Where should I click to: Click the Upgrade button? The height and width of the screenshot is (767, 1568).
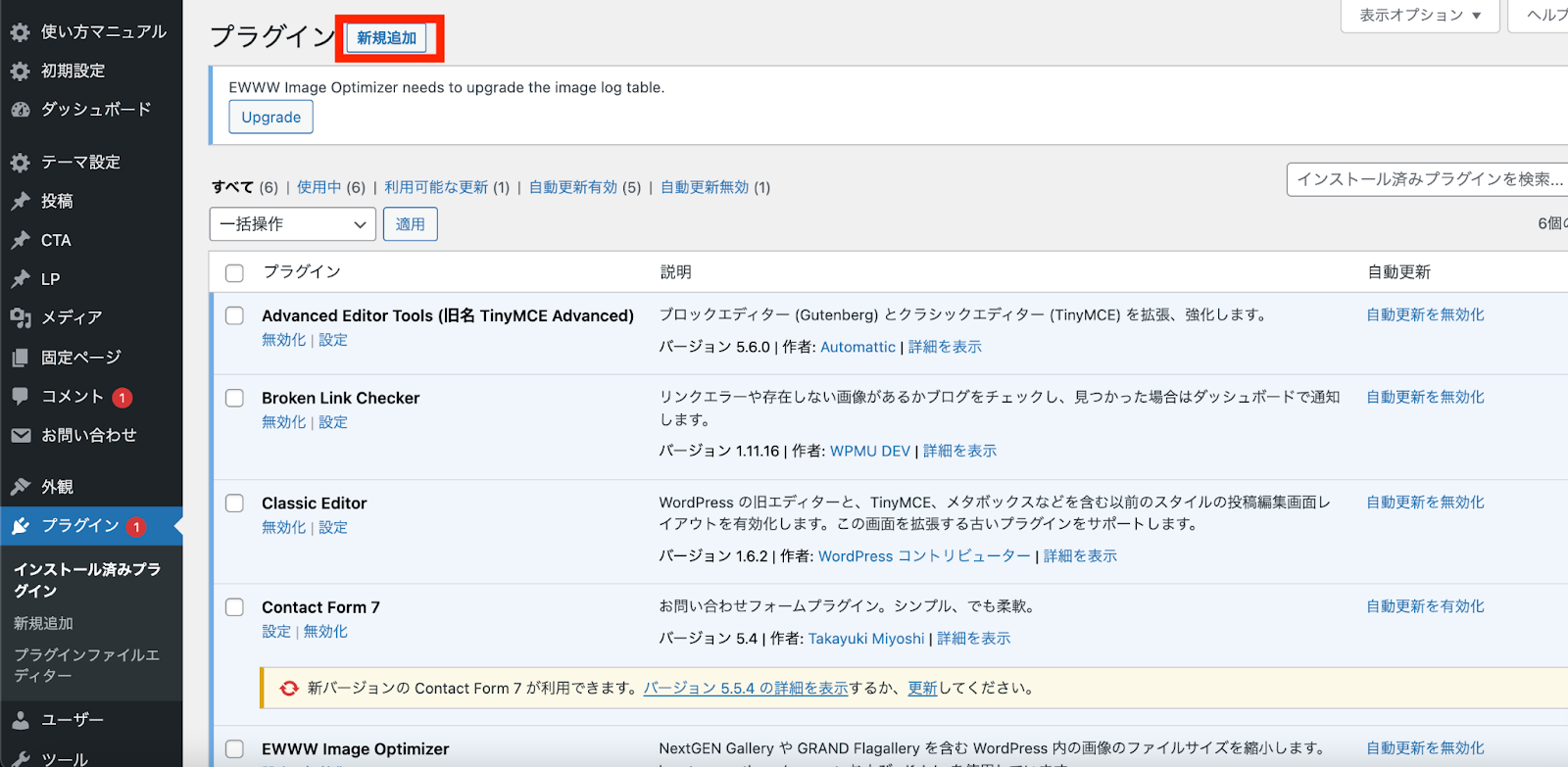point(271,118)
